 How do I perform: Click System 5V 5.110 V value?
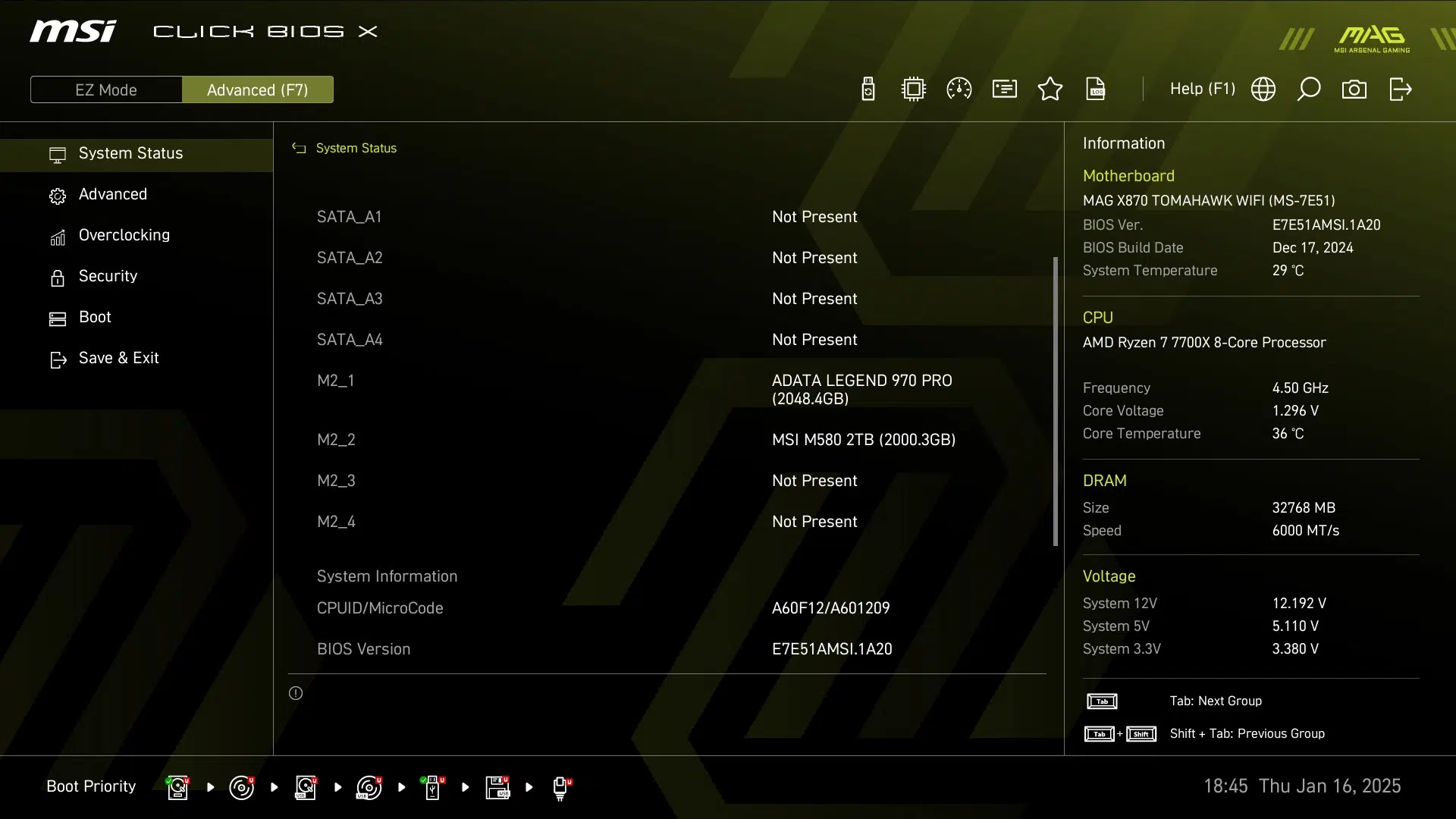tap(1295, 626)
